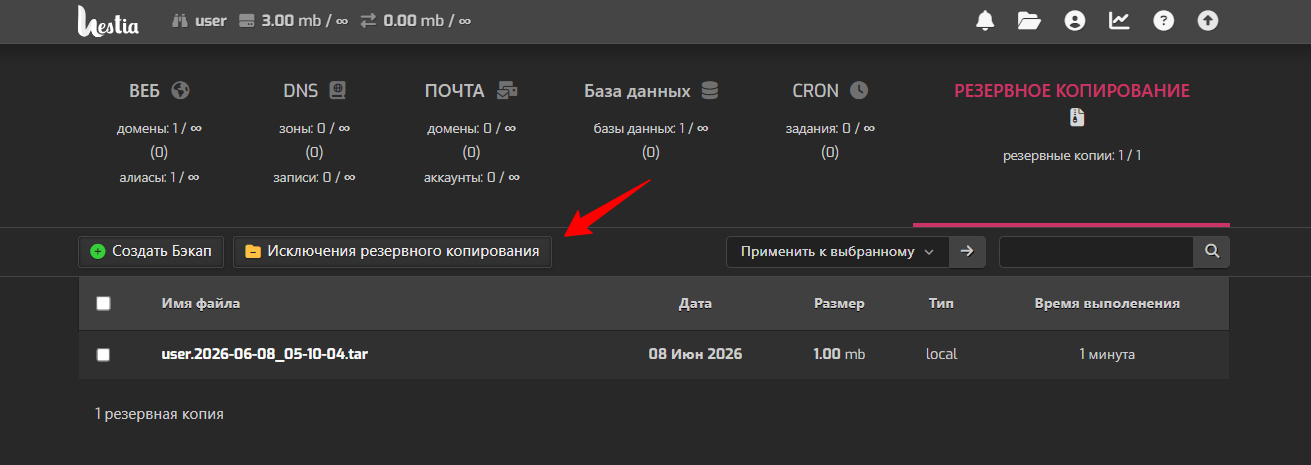This screenshot has height=465, width=1311.
Task: Click the ПОЧТА mail icon
Action: 507,90
